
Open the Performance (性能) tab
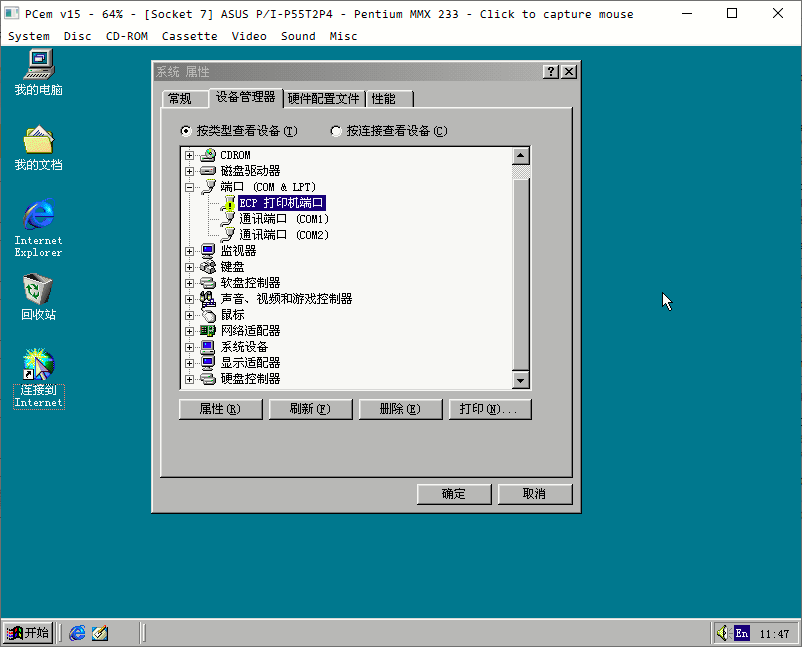(389, 99)
